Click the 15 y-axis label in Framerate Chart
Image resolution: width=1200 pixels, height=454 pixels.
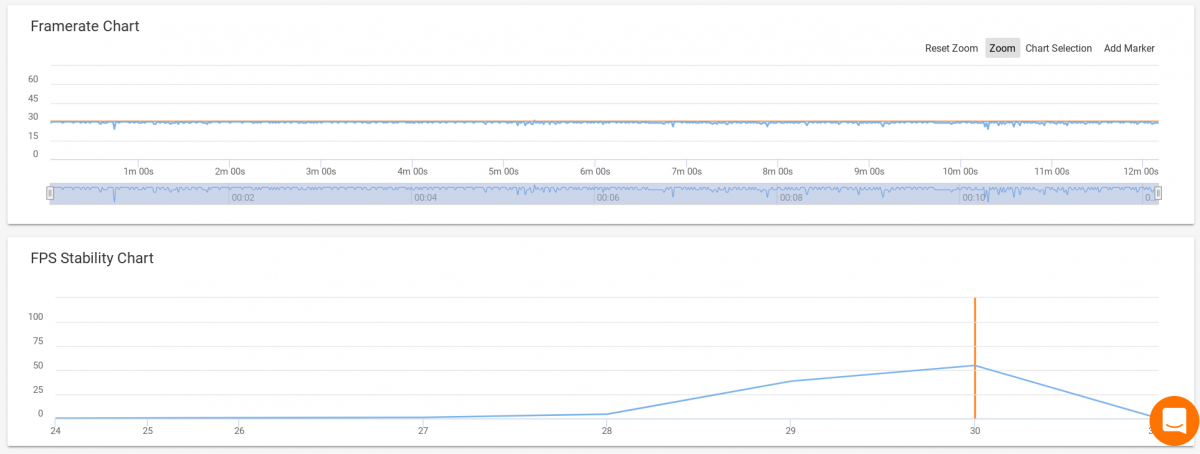pyautogui.click(x=33, y=136)
